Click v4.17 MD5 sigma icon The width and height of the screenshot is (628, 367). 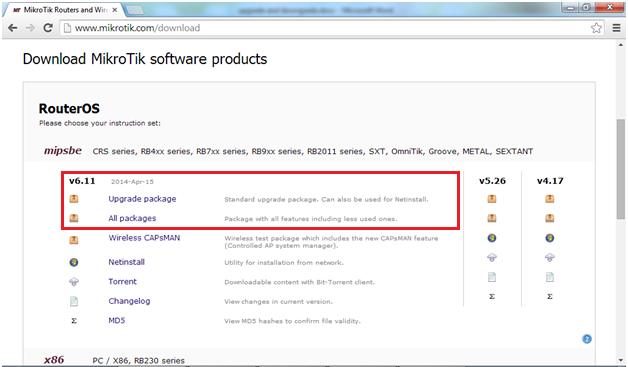pyautogui.click(x=550, y=296)
